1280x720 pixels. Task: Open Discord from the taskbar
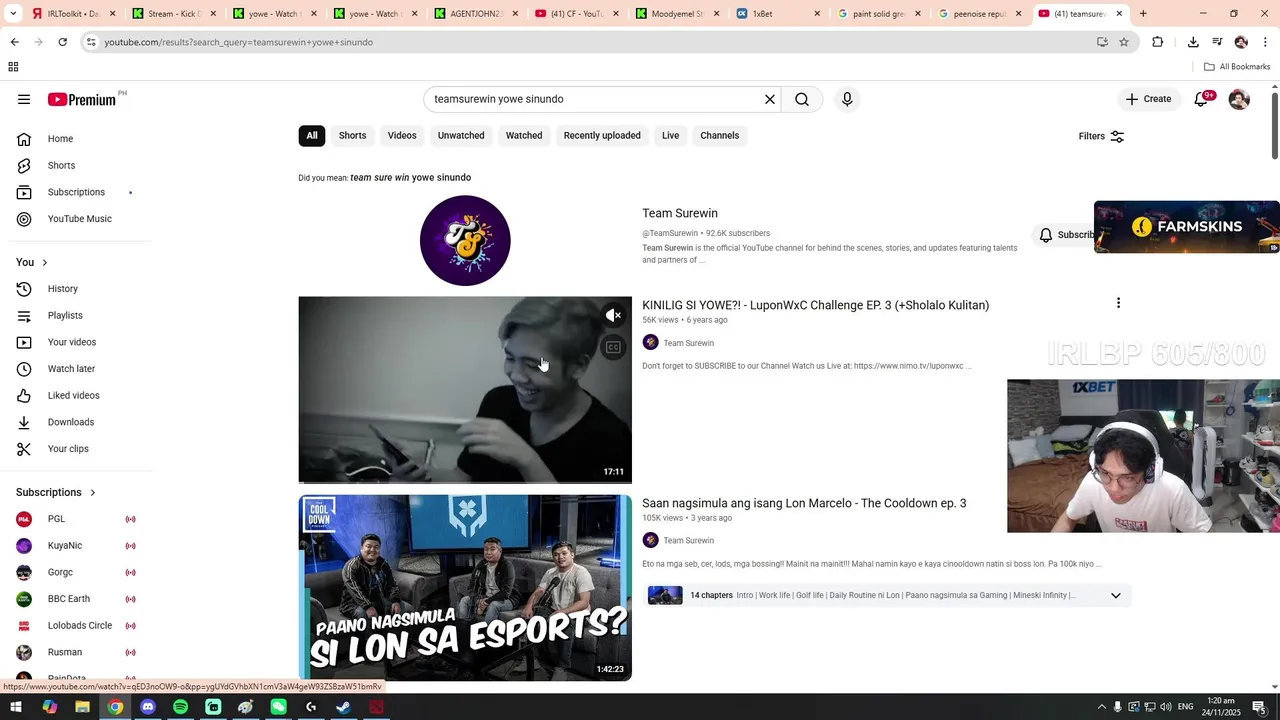pos(148,707)
